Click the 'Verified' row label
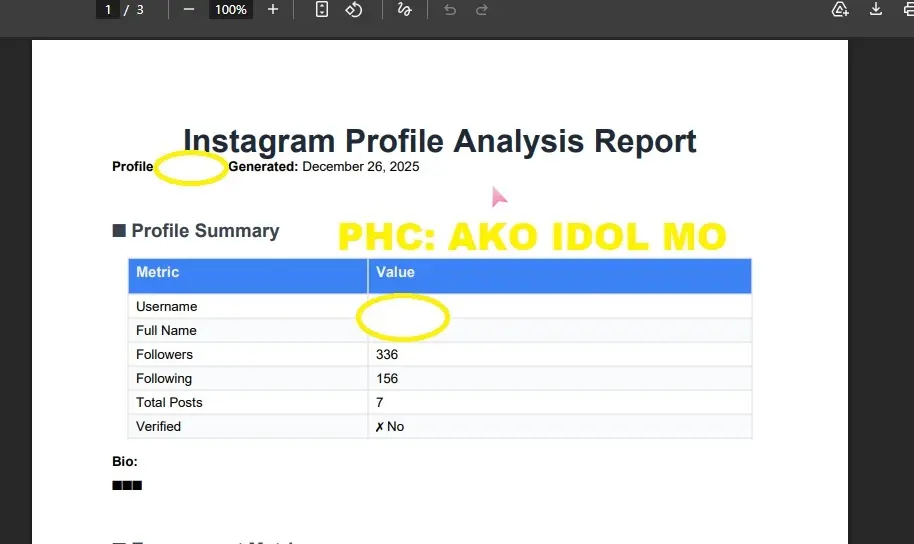The width and height of the screenshot is (914, 544). 159,426
